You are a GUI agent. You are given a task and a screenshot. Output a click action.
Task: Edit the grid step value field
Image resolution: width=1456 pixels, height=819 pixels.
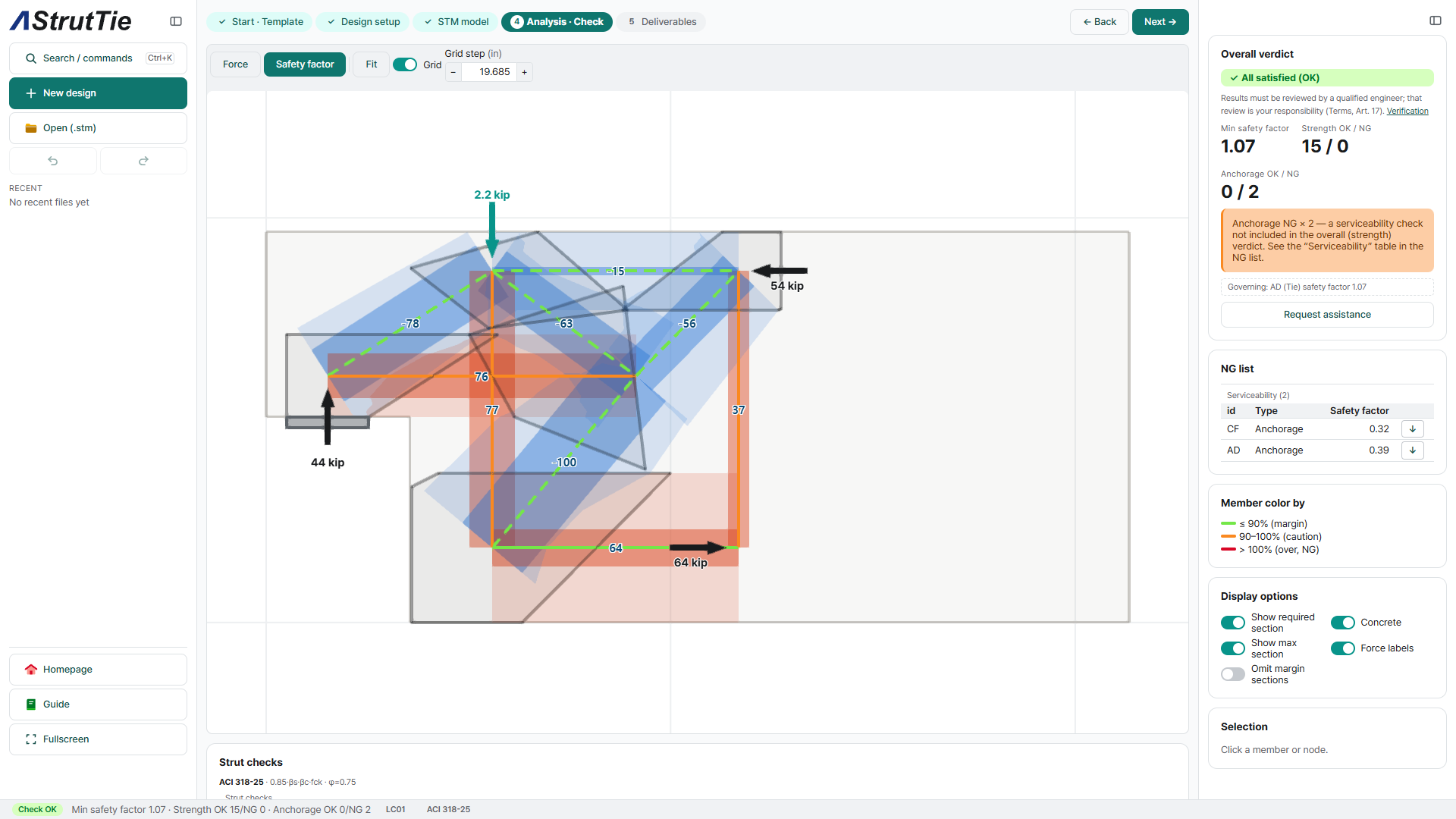(489, 72)
